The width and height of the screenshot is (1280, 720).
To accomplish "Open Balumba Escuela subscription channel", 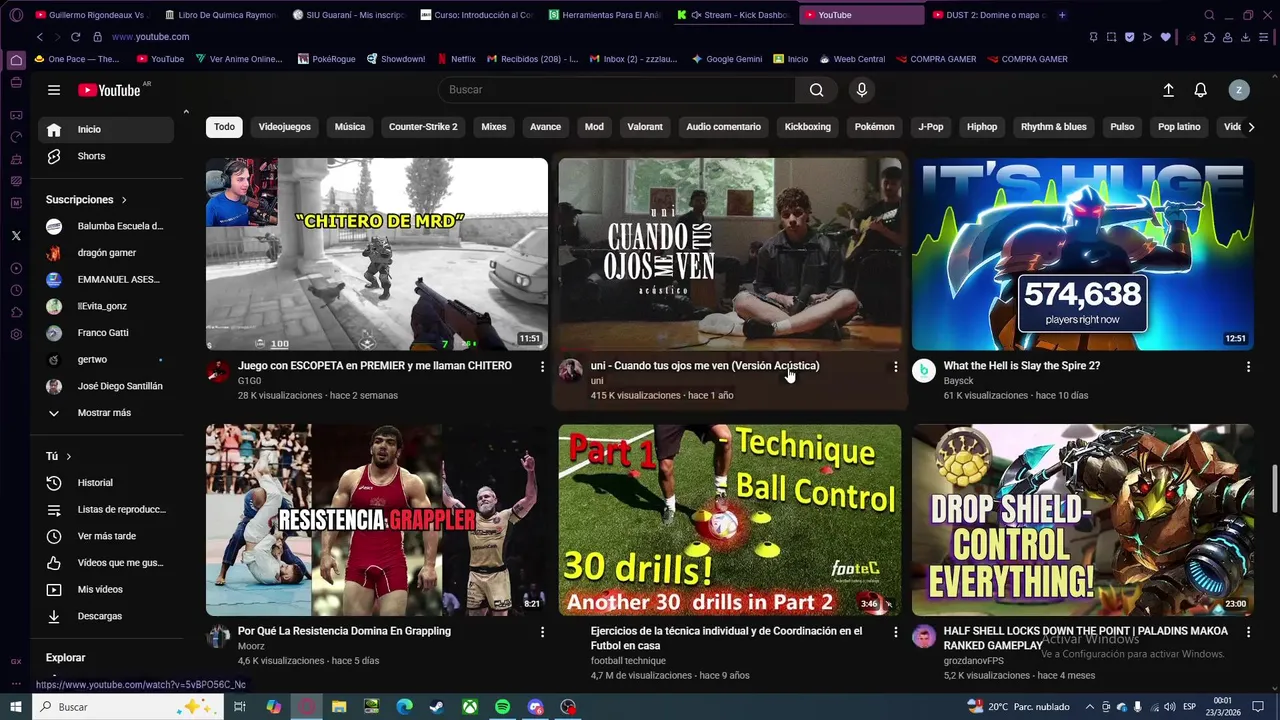I will coord(106,227).
